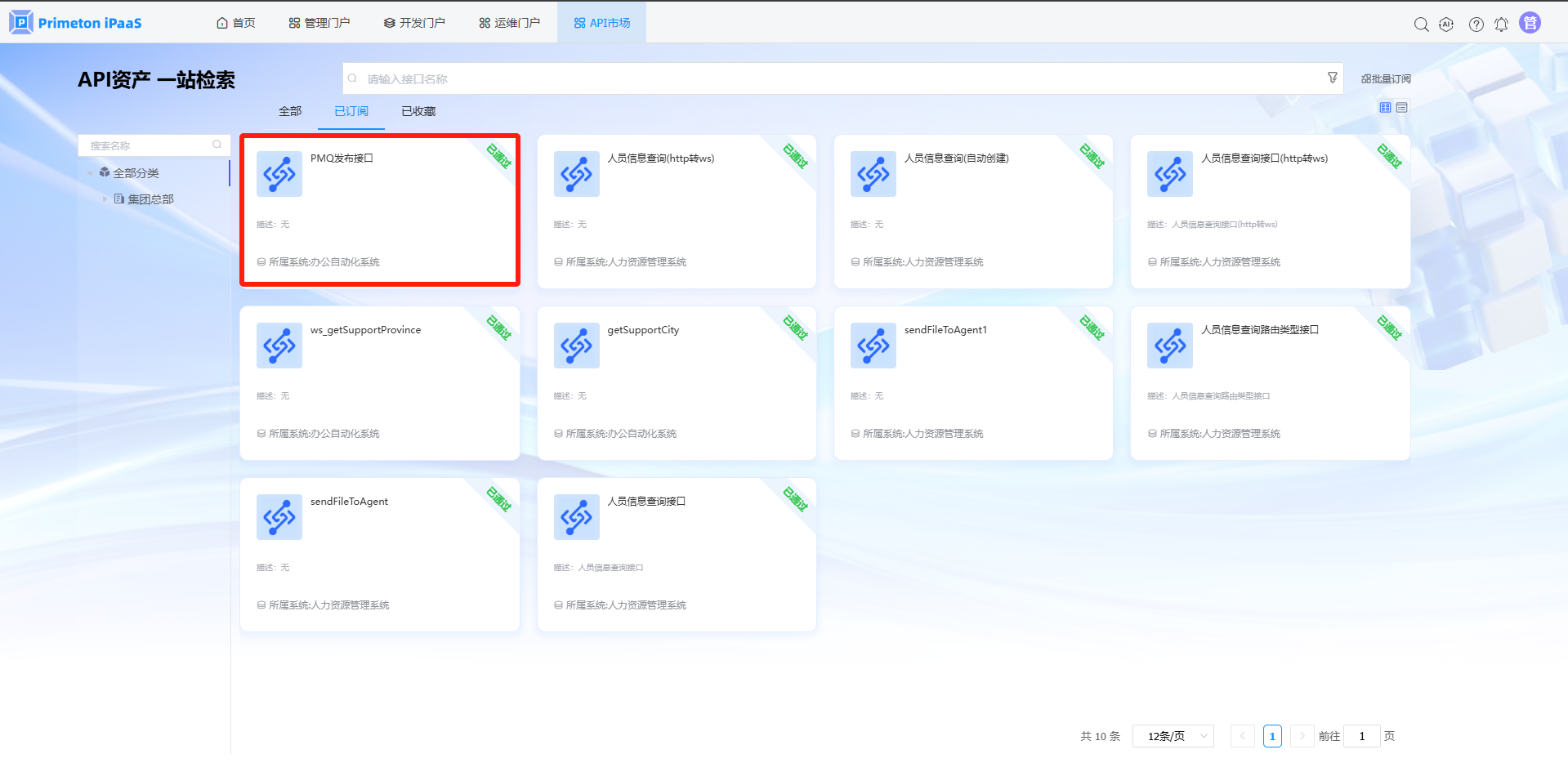This screenshot has height=772, width=1568.
Task: Open notifications with the bell icon
Action: pyautogui.click(x=1501, y=25)
